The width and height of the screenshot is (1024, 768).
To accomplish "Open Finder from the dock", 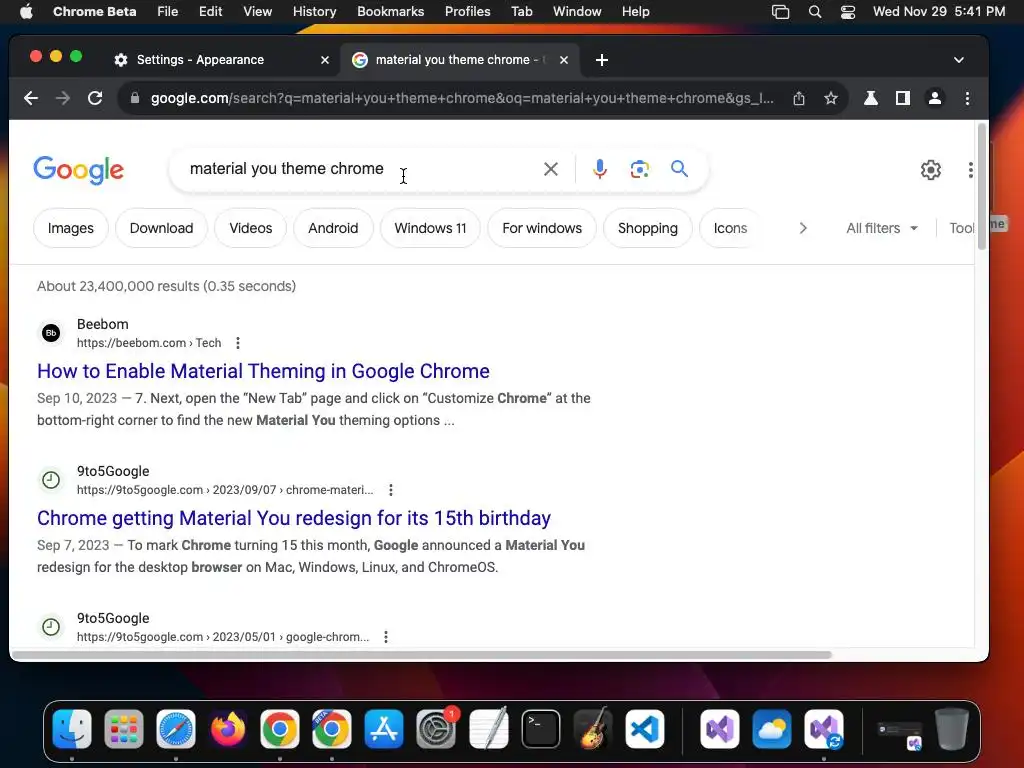I will pyautogui.click(x=72, y=729).
